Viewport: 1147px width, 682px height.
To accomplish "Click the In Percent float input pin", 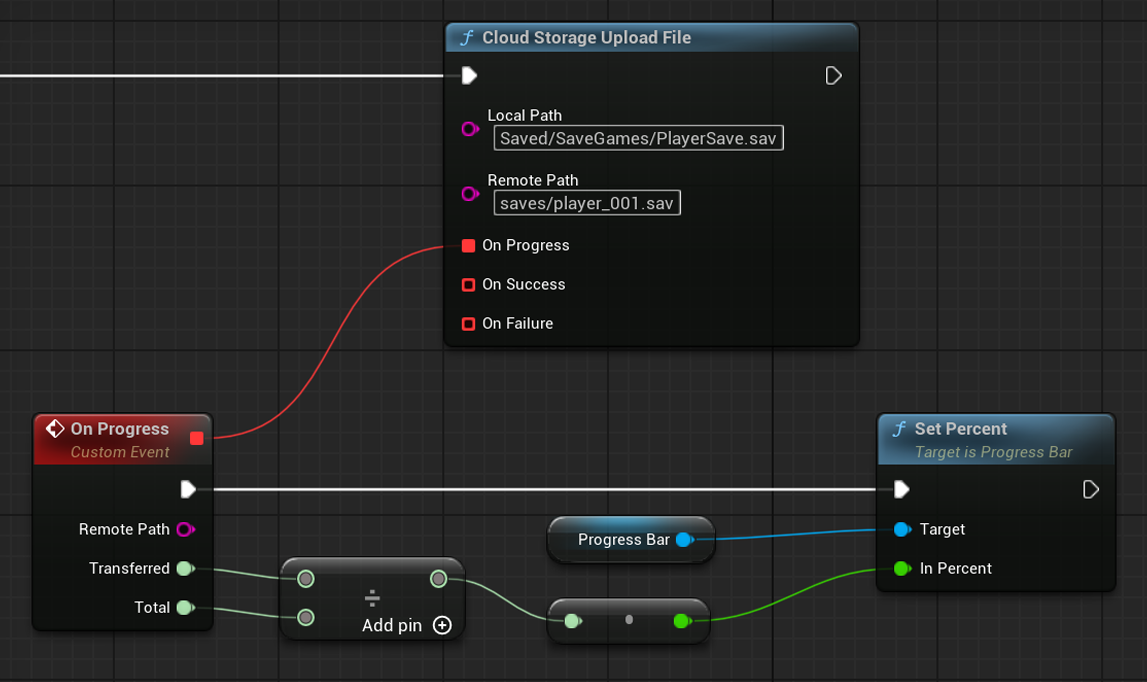I will pyautogui.click(x=902, y=569).
